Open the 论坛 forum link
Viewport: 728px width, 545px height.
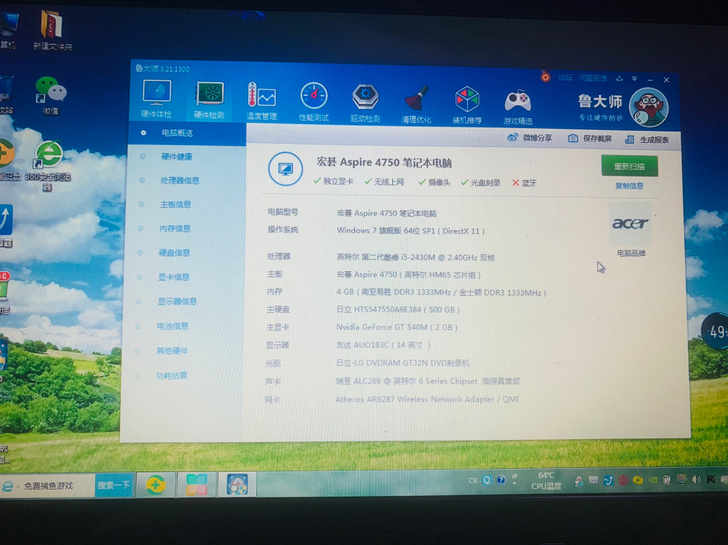pos(566,78)
